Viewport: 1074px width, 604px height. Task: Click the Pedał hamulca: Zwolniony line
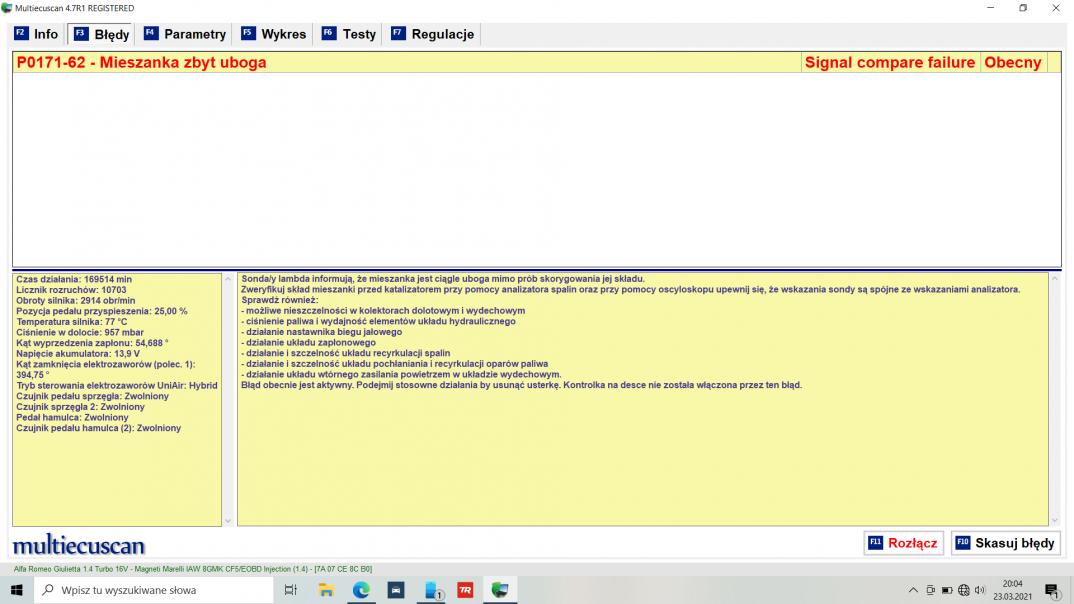click(x=72, y=417)
